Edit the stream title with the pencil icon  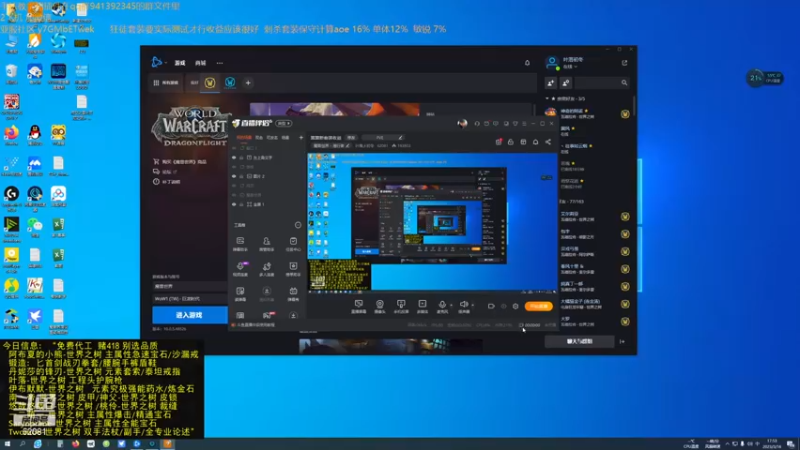pyautogui.click(x=401, y=137)
